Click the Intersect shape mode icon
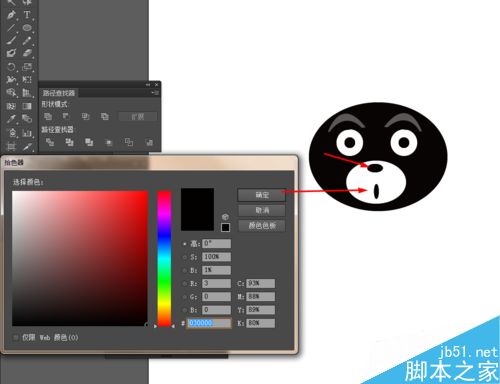500x384 pixels. coord(86,116)
